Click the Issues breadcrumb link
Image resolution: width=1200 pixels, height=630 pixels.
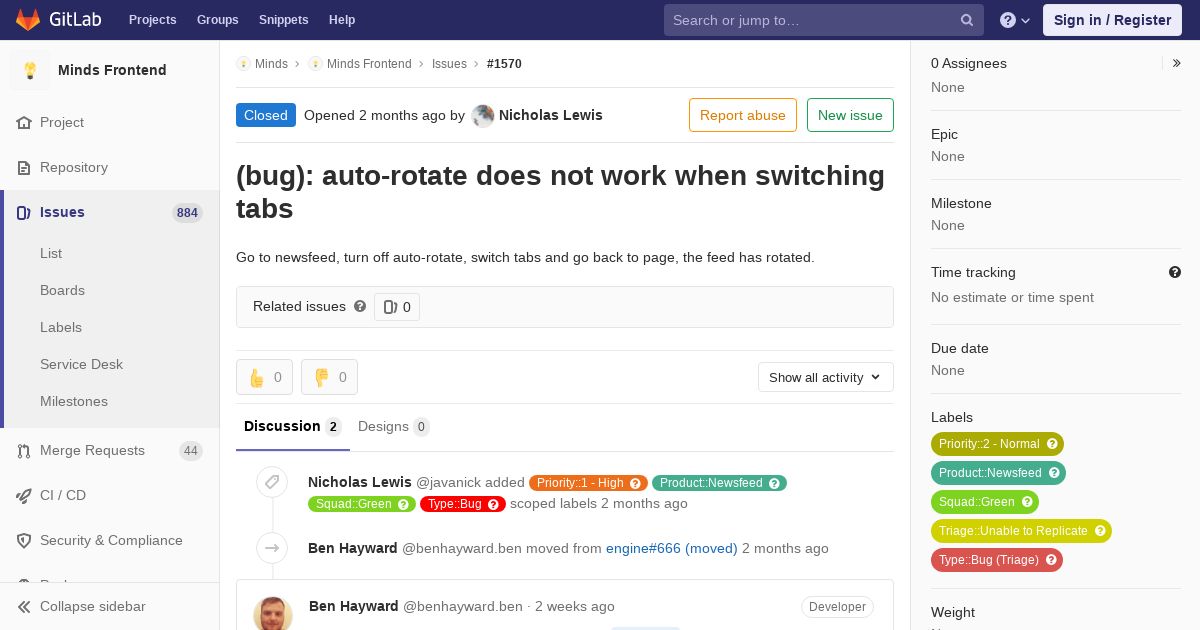pos(449,63)
